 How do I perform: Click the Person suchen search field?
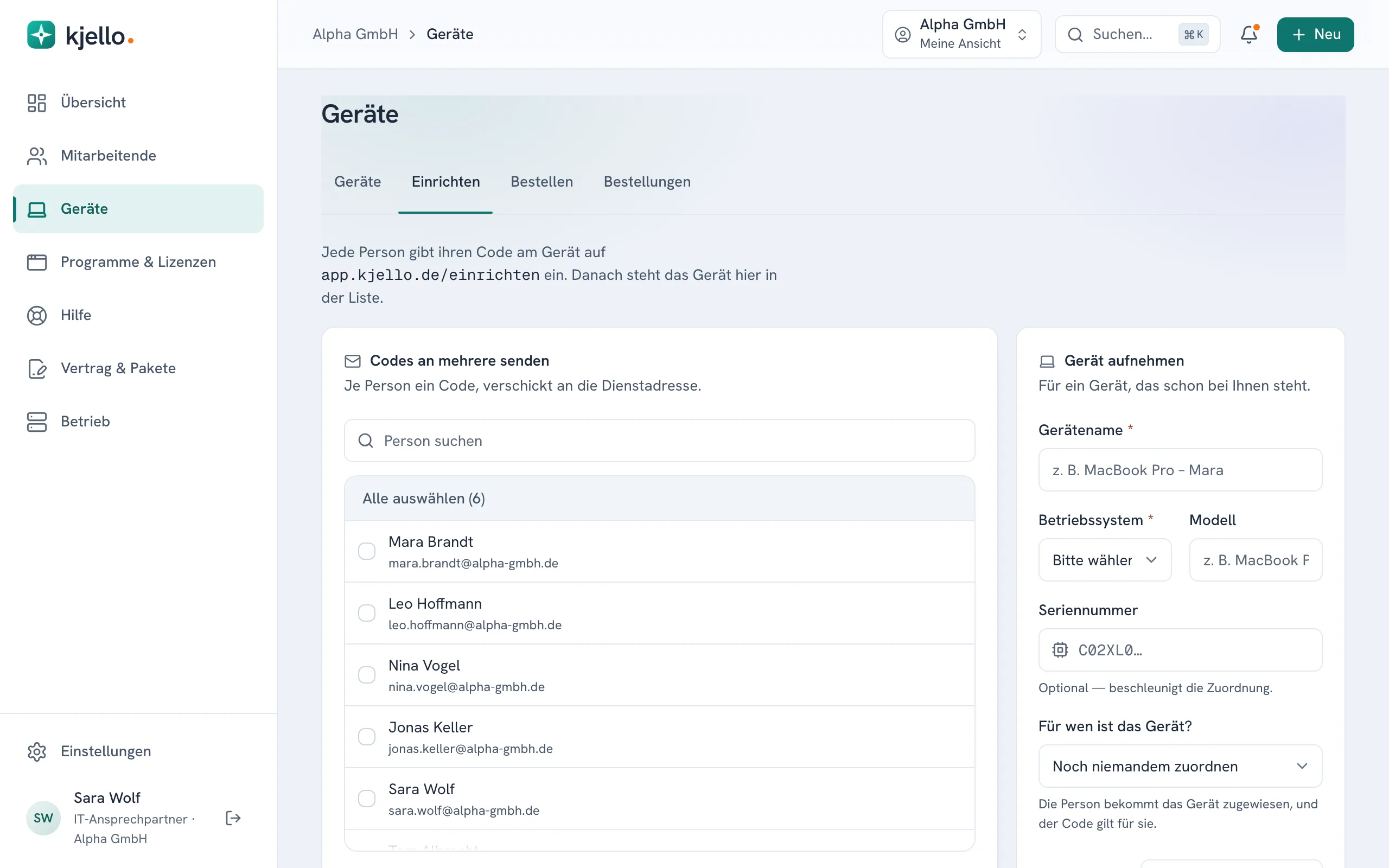coord(659,441)
